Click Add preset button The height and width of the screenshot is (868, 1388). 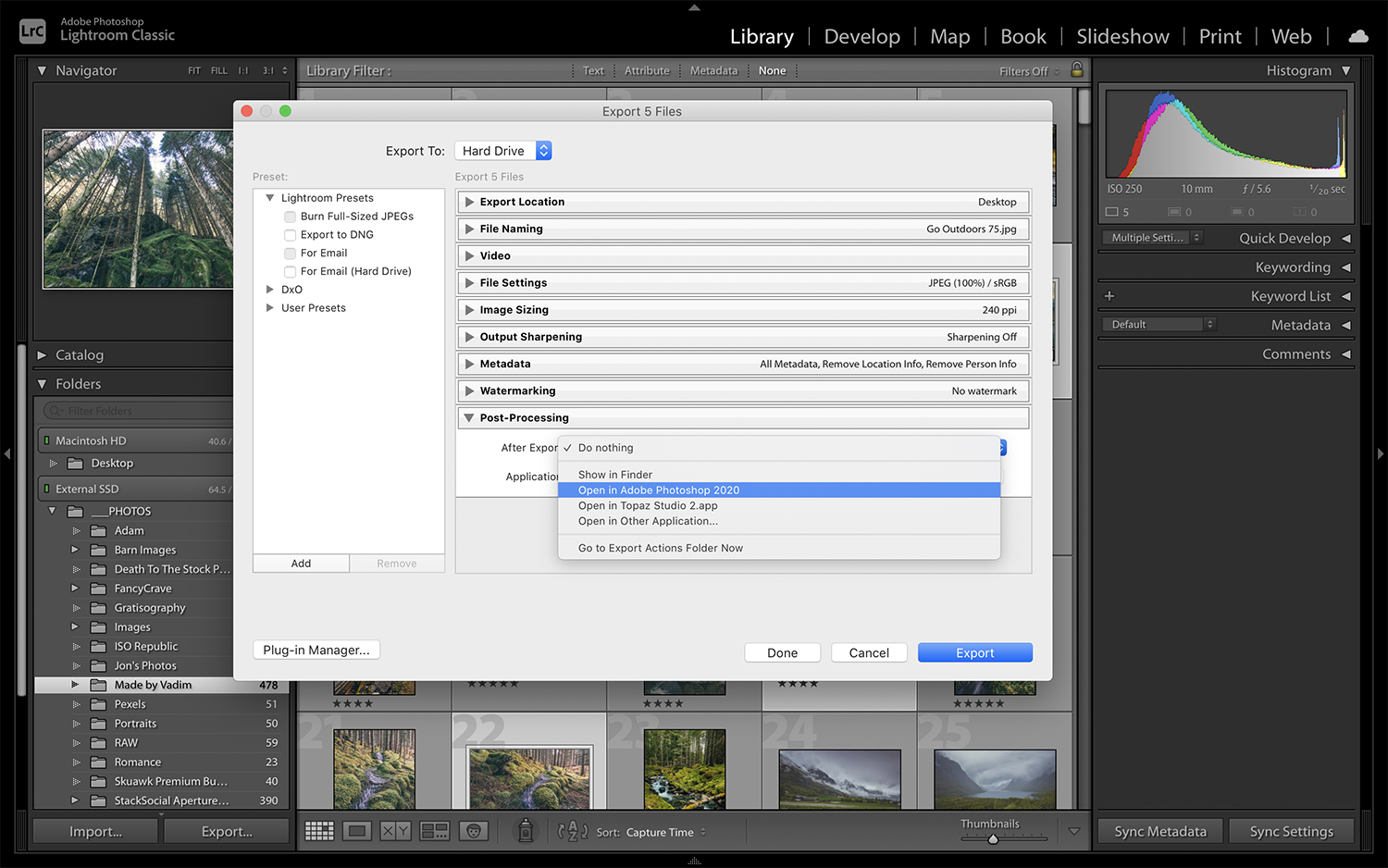(301, 564)
